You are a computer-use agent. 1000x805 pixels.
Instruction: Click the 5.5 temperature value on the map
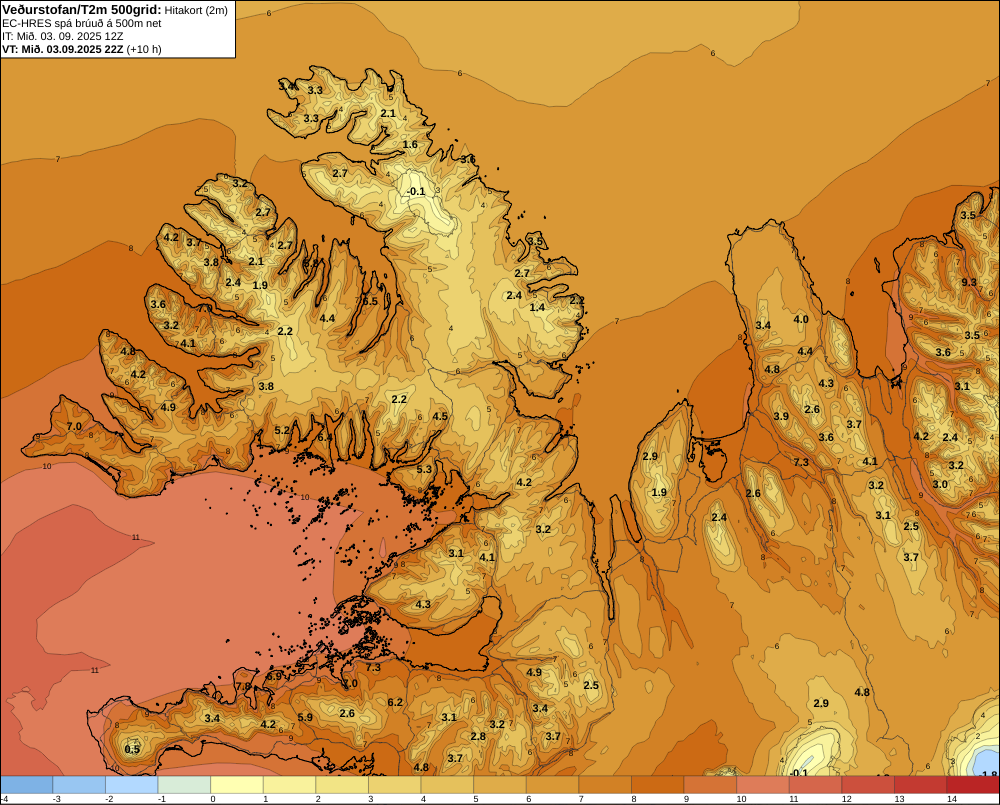[370, 302]
